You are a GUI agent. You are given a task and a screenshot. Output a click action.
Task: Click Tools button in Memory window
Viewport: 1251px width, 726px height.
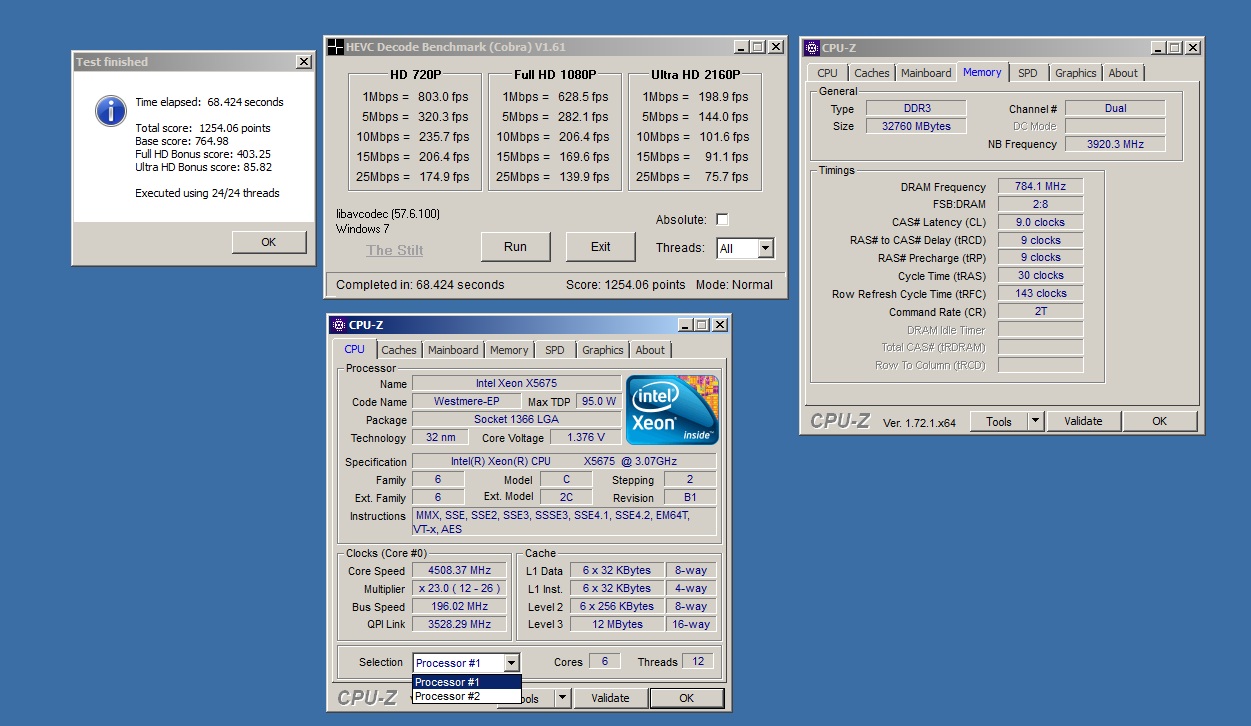999,421
